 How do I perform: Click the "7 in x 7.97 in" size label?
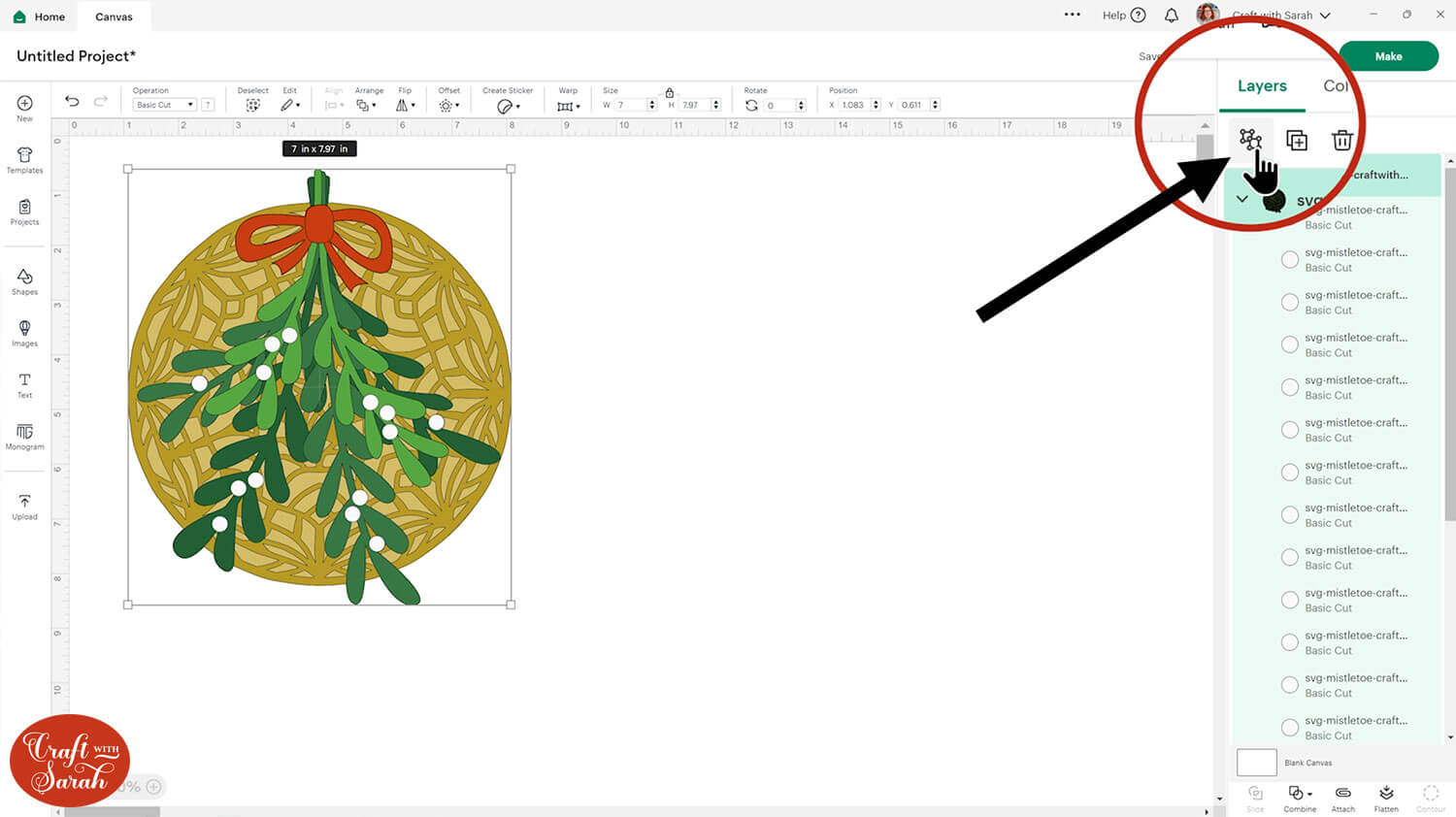coord(320,148)
